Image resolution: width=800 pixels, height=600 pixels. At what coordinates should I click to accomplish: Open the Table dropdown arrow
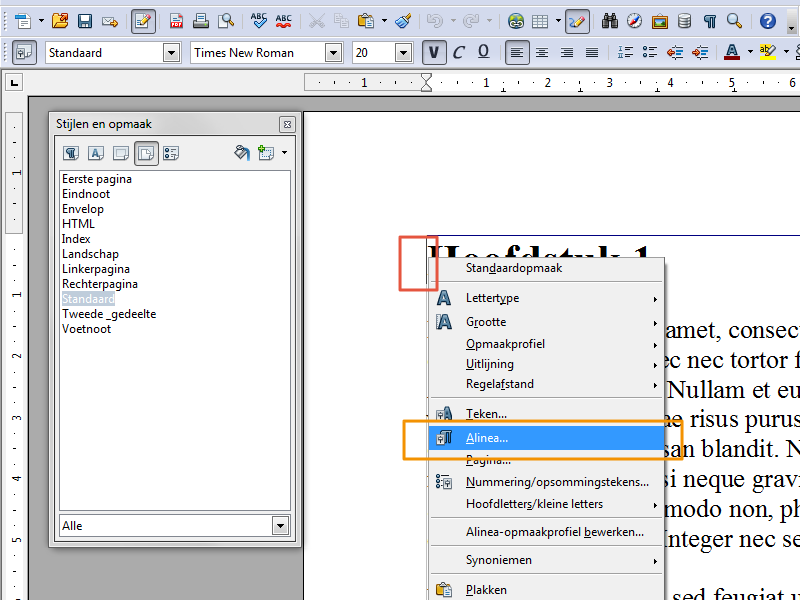[558, 21]
